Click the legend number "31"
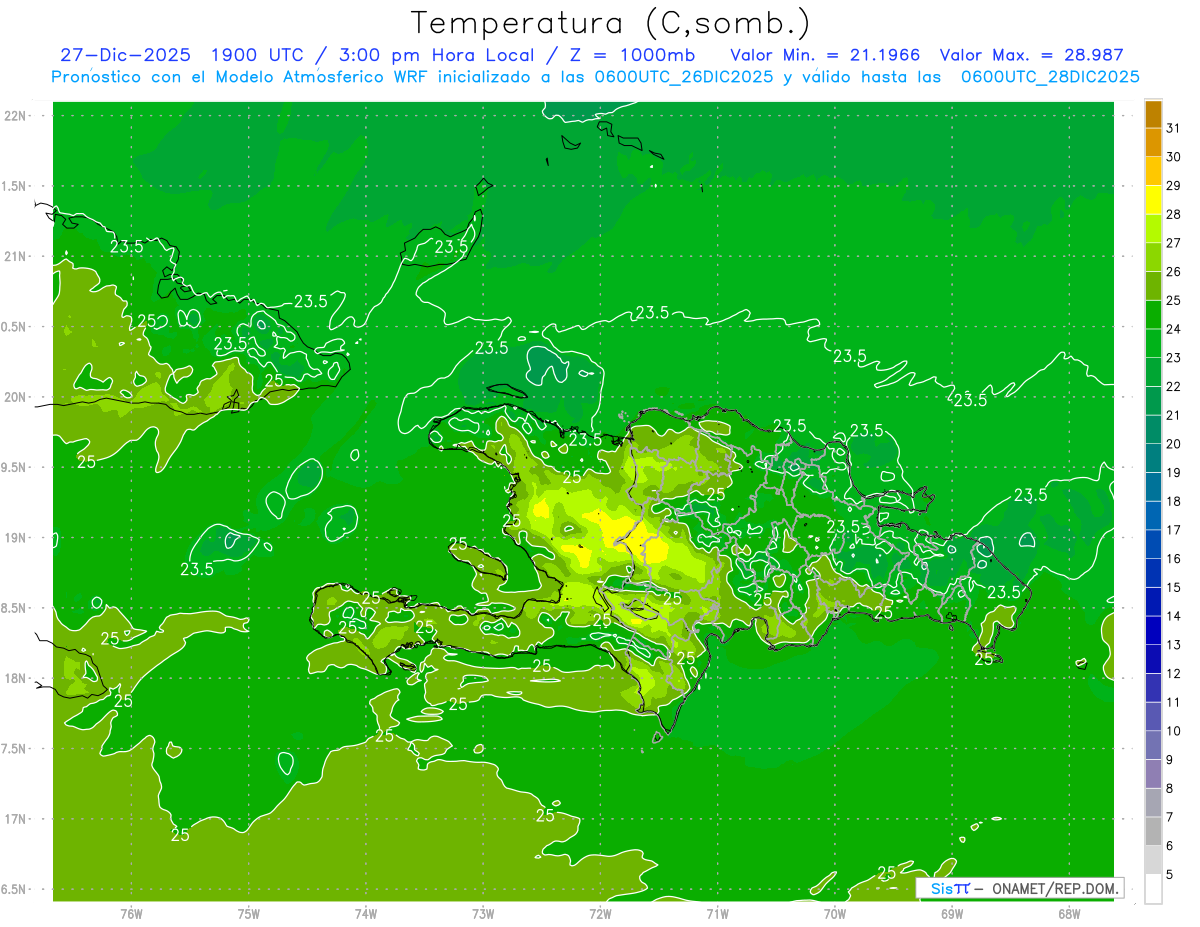1200x927 pixels. click(1174, 127)
